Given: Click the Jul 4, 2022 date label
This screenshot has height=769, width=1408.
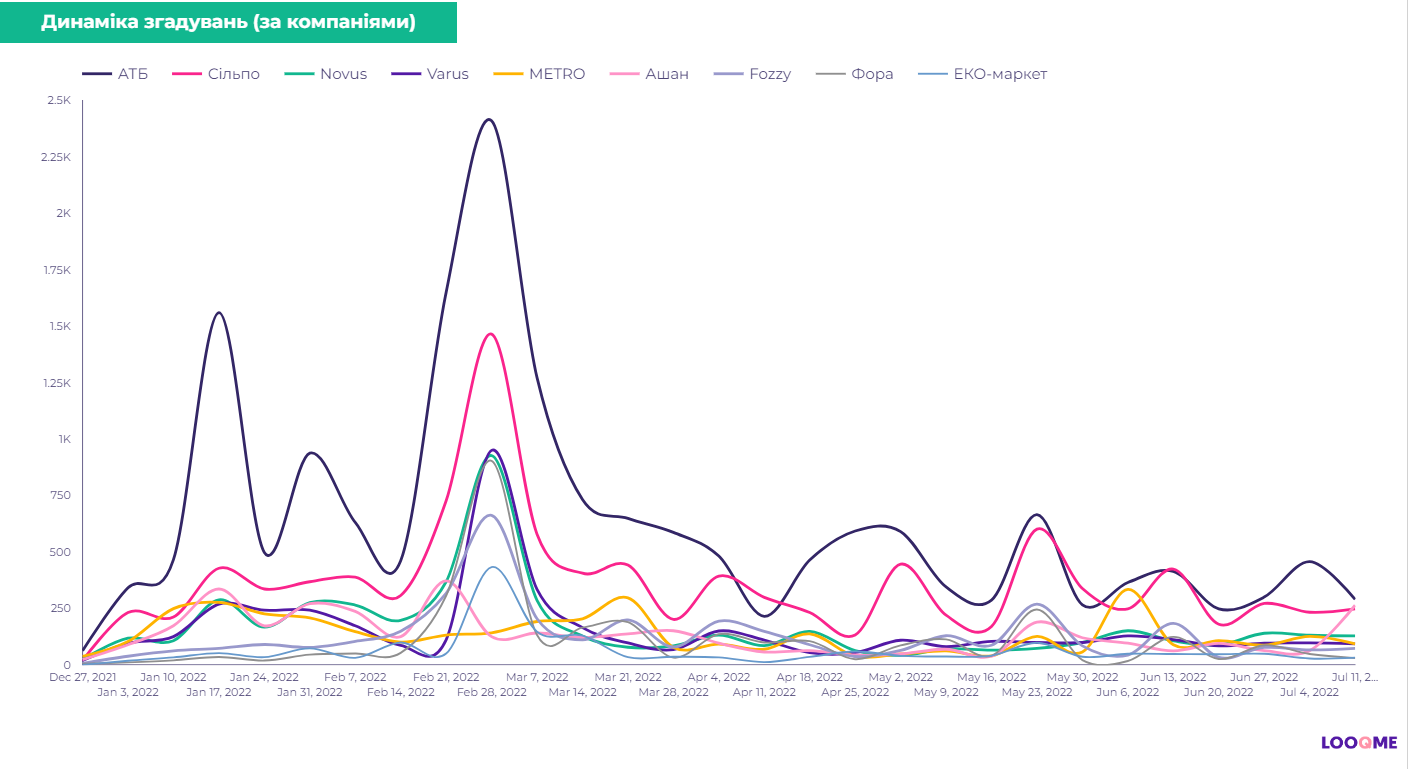Looking at the screenshot, I should pyautogui.click(x=1310, y=692).
